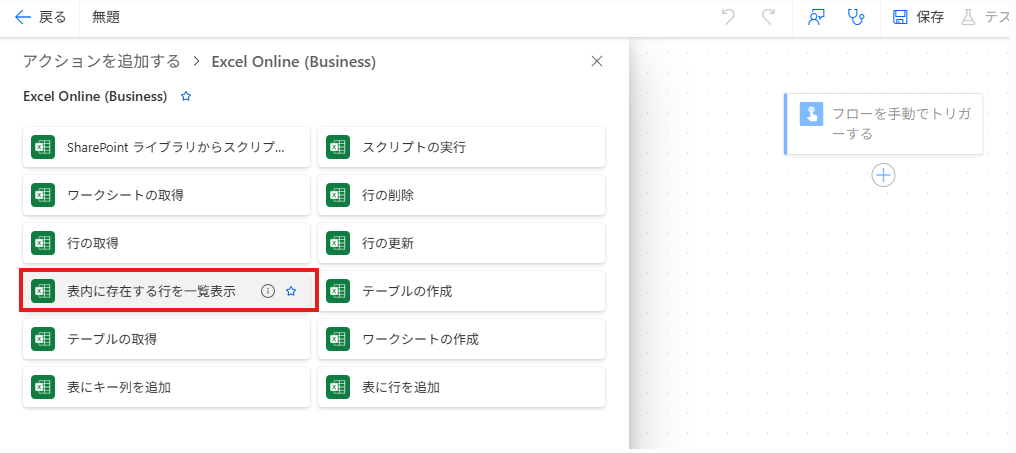
Task: Click Excel icon on テーブルの取得
Action: 43,339
